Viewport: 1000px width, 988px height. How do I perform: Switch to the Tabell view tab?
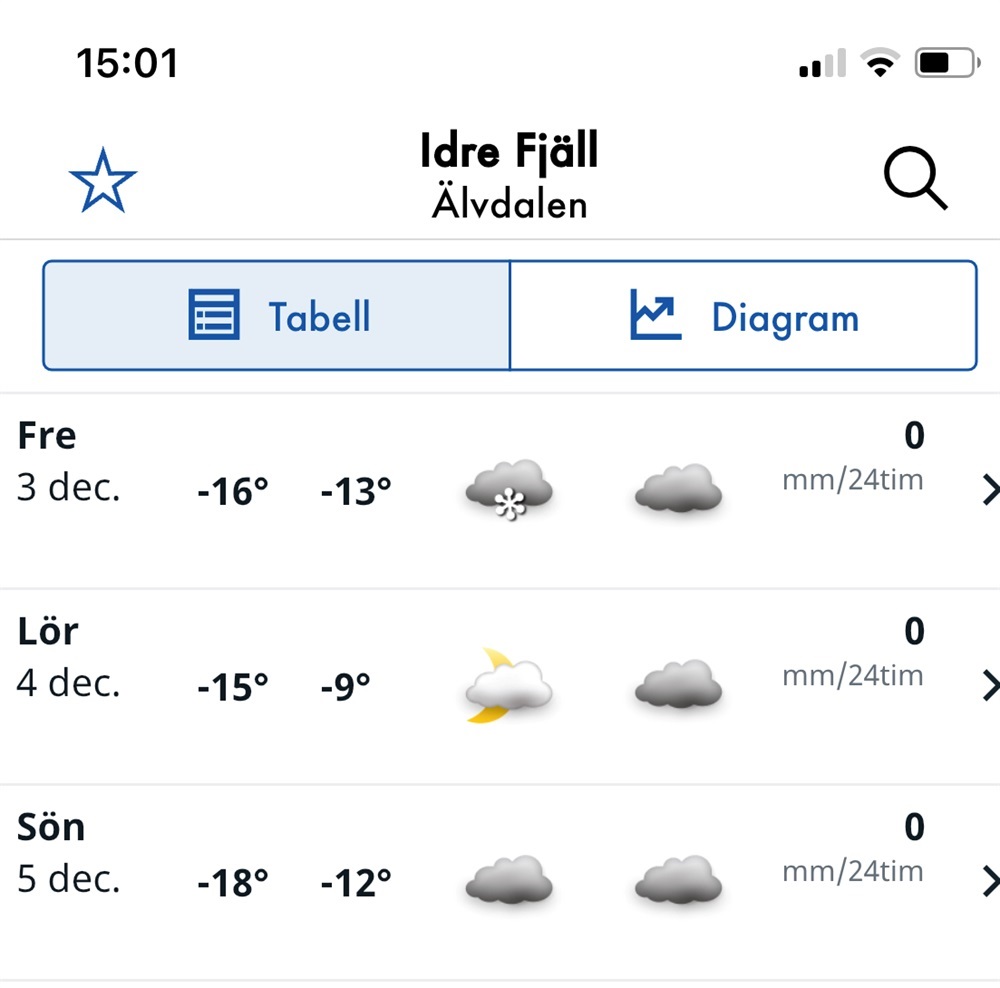tap(277, 315)
